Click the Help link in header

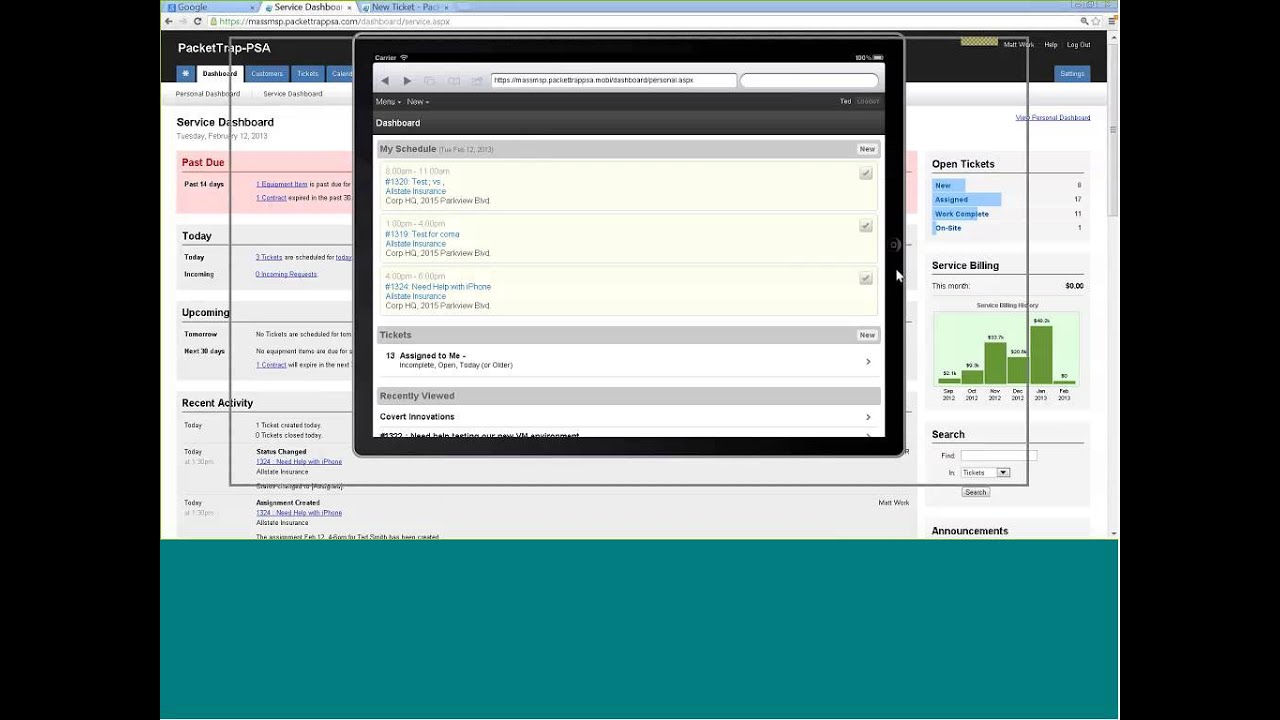(1051, 45)
